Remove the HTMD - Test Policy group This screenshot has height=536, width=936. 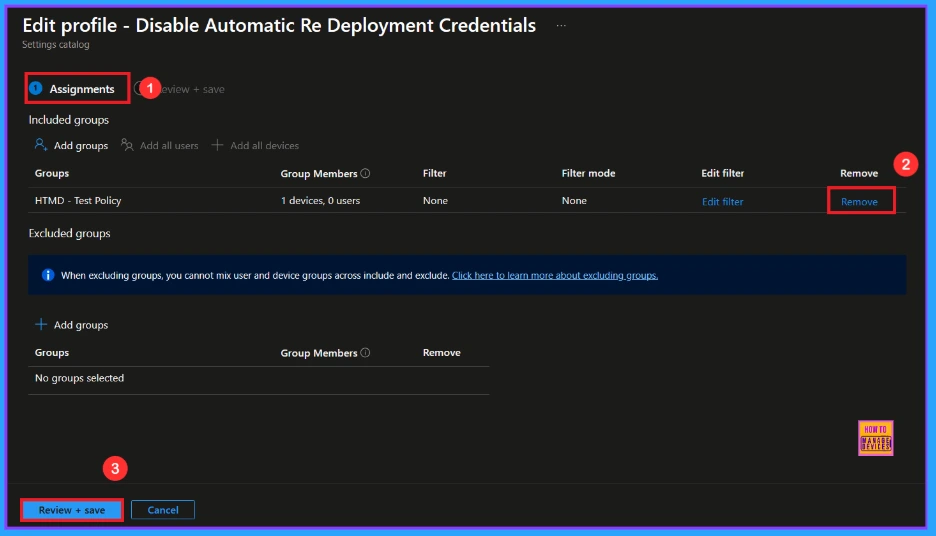pyautogui.click(x=859, y=202)
